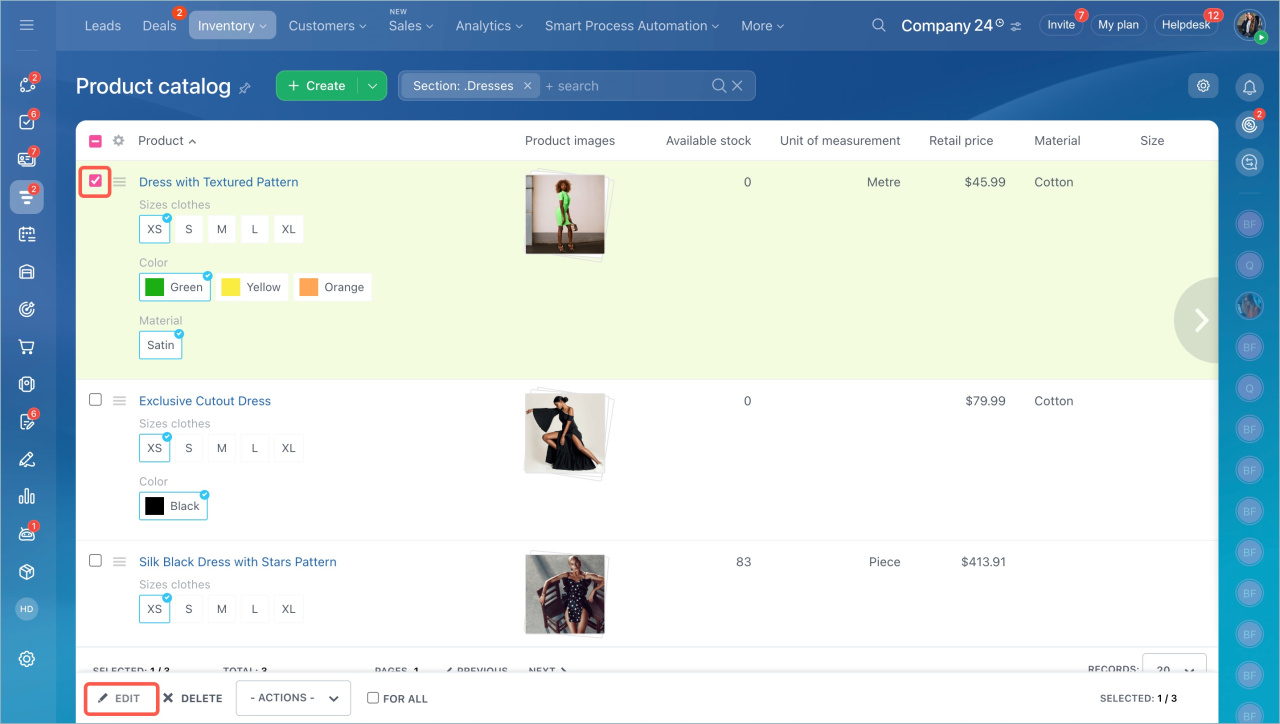Click the grid settings gear in table header

(118, 141)
